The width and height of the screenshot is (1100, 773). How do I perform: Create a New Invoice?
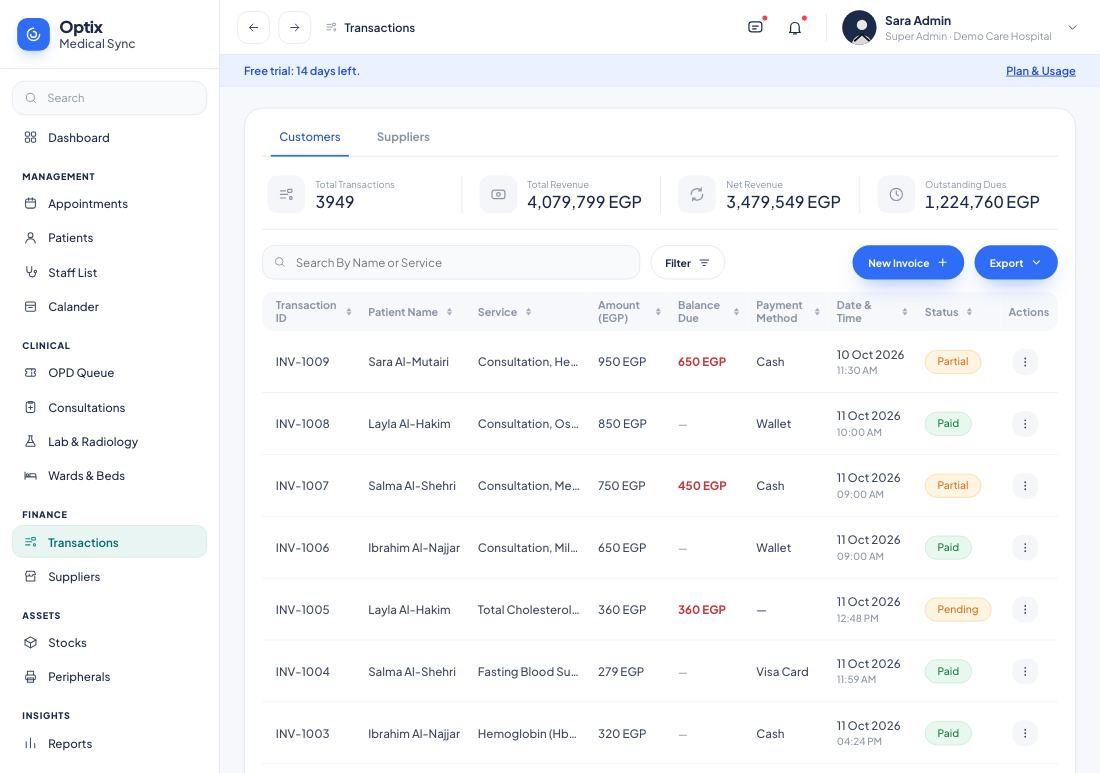pos(908,262)
